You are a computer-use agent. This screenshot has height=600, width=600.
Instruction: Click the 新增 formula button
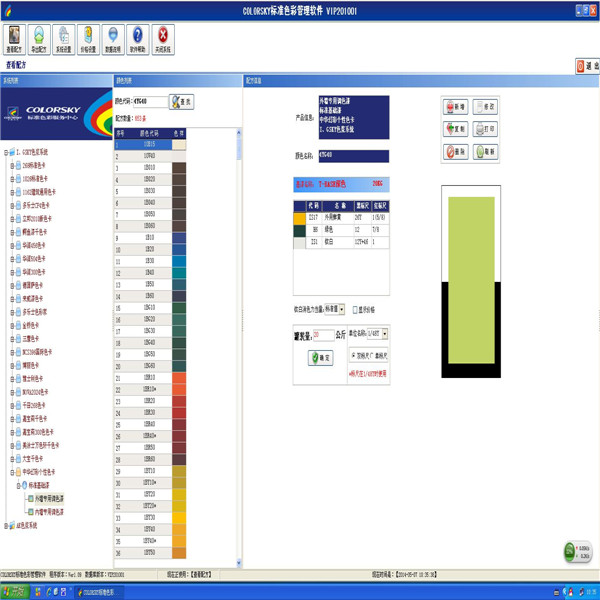tap(456, 105)
